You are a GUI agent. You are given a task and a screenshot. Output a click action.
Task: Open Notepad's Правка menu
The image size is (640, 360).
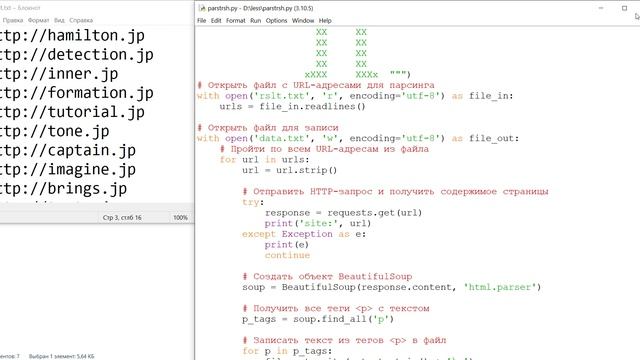13,20
